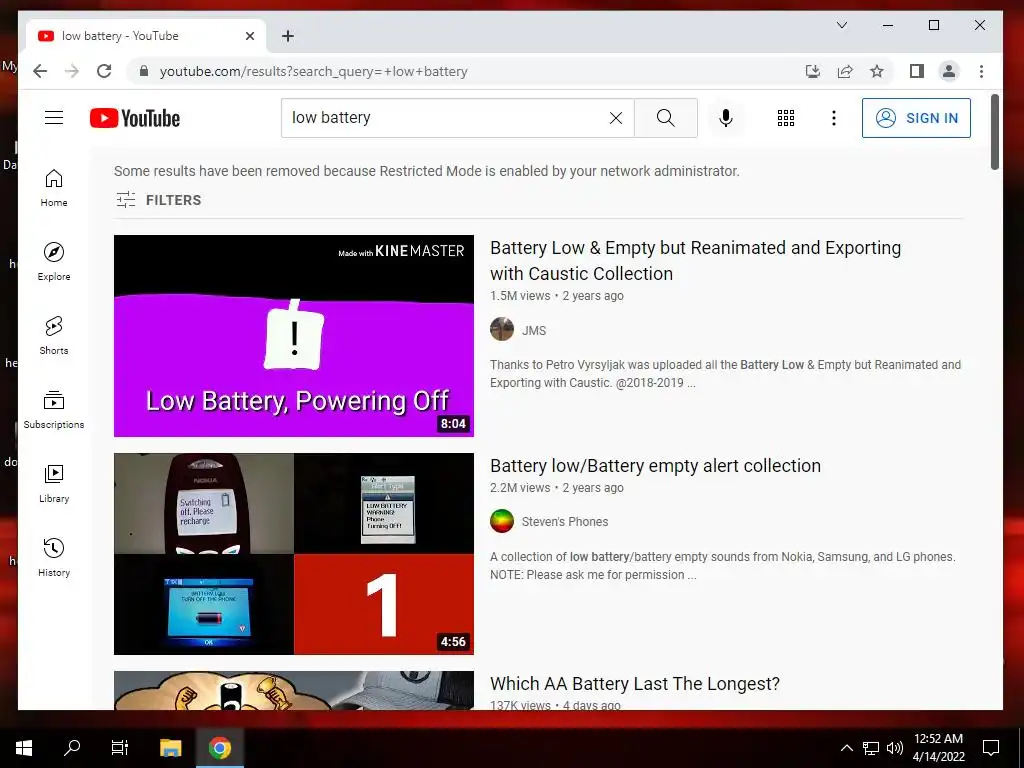
Task: Bookmark this page with the star
Action: [877, 71]
